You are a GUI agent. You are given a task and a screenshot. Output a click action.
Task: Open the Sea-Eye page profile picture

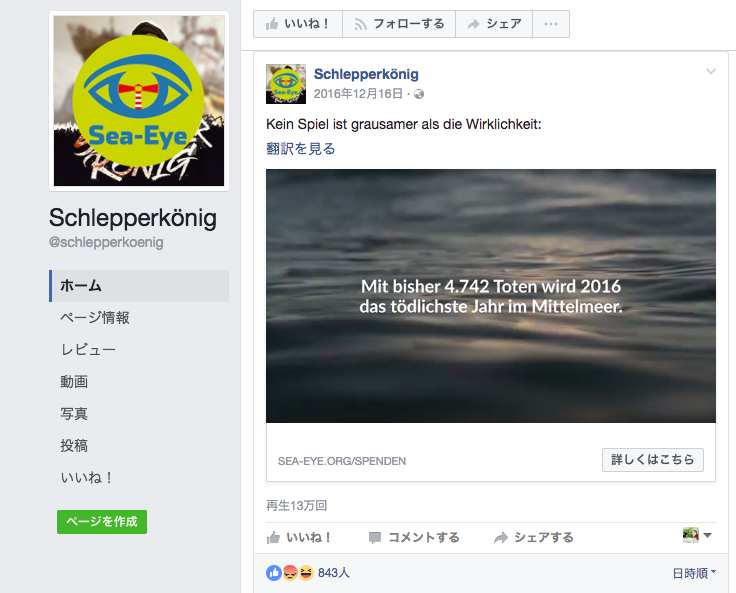[139, 101]
